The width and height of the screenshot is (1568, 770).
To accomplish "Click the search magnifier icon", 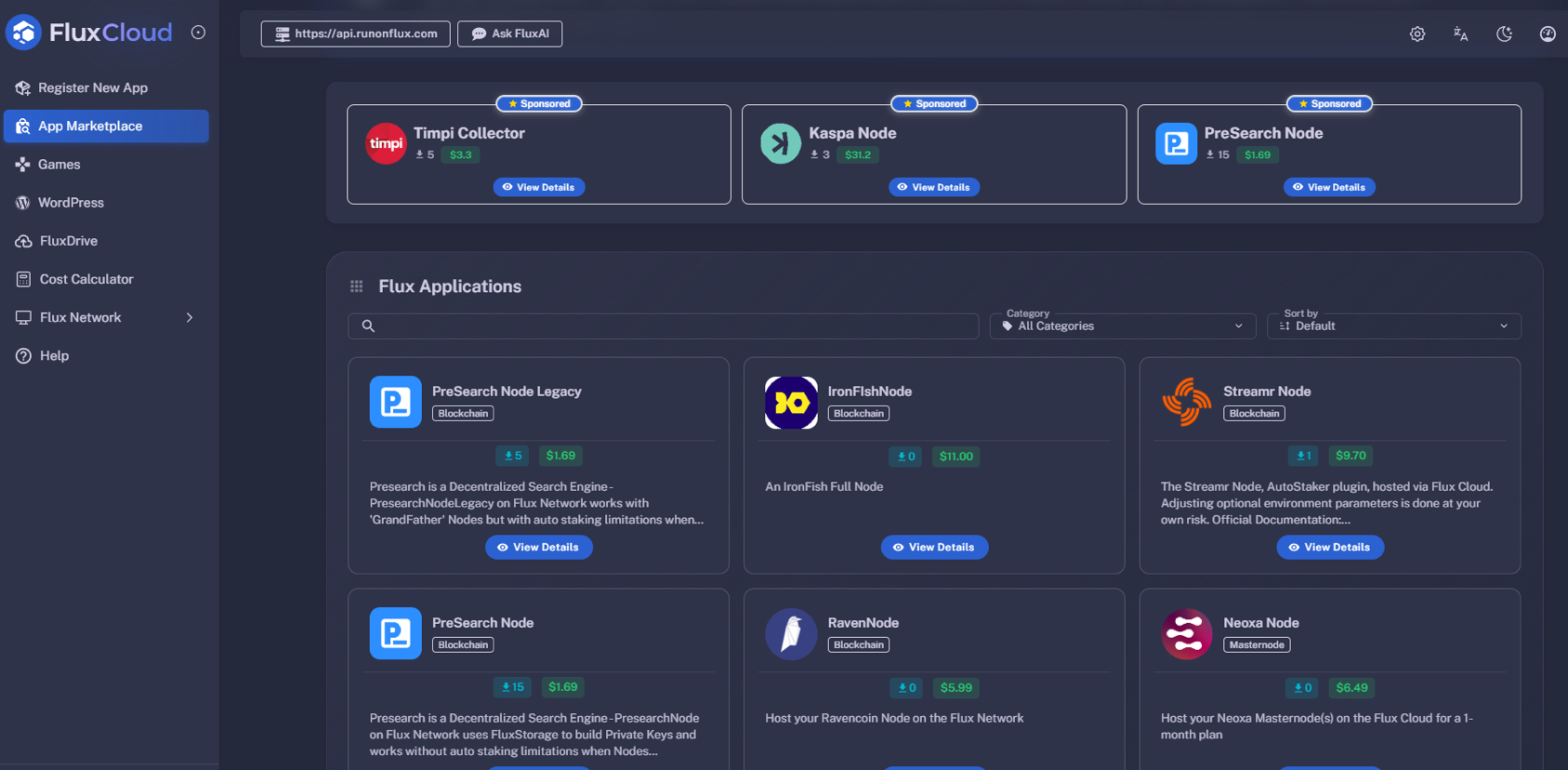I will [368, 325].
